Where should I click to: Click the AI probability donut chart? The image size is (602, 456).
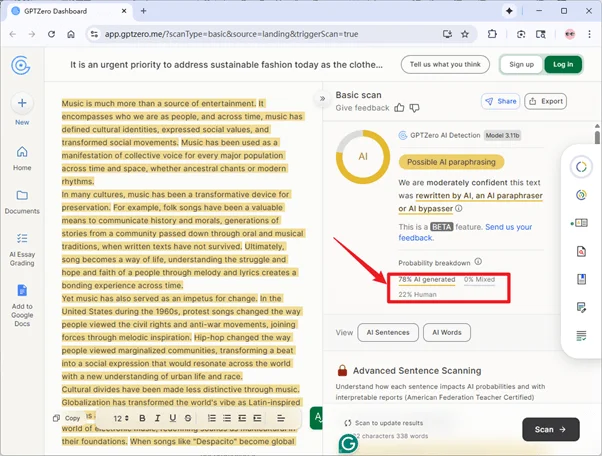tap(363, 157)
